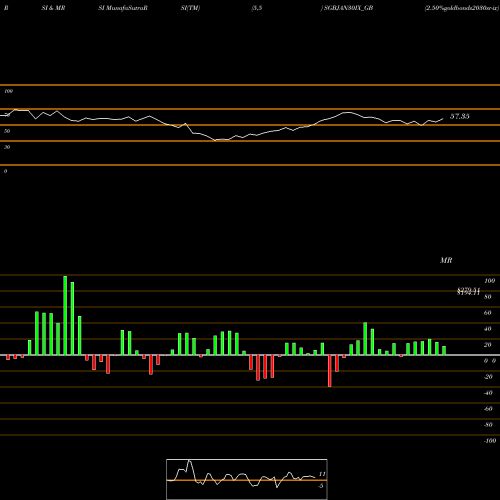
Task: Click the -60 label on the MR axis
Action: [x=488, y=409]
